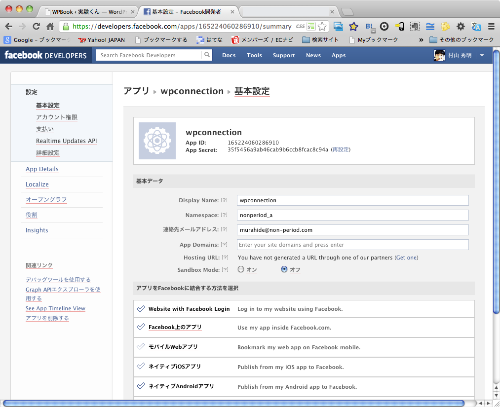This screenshot has height=407, width=500.
Task: Click the CSS extension icon in address bar
Action: pyautogui.click(x=300, y=26)
